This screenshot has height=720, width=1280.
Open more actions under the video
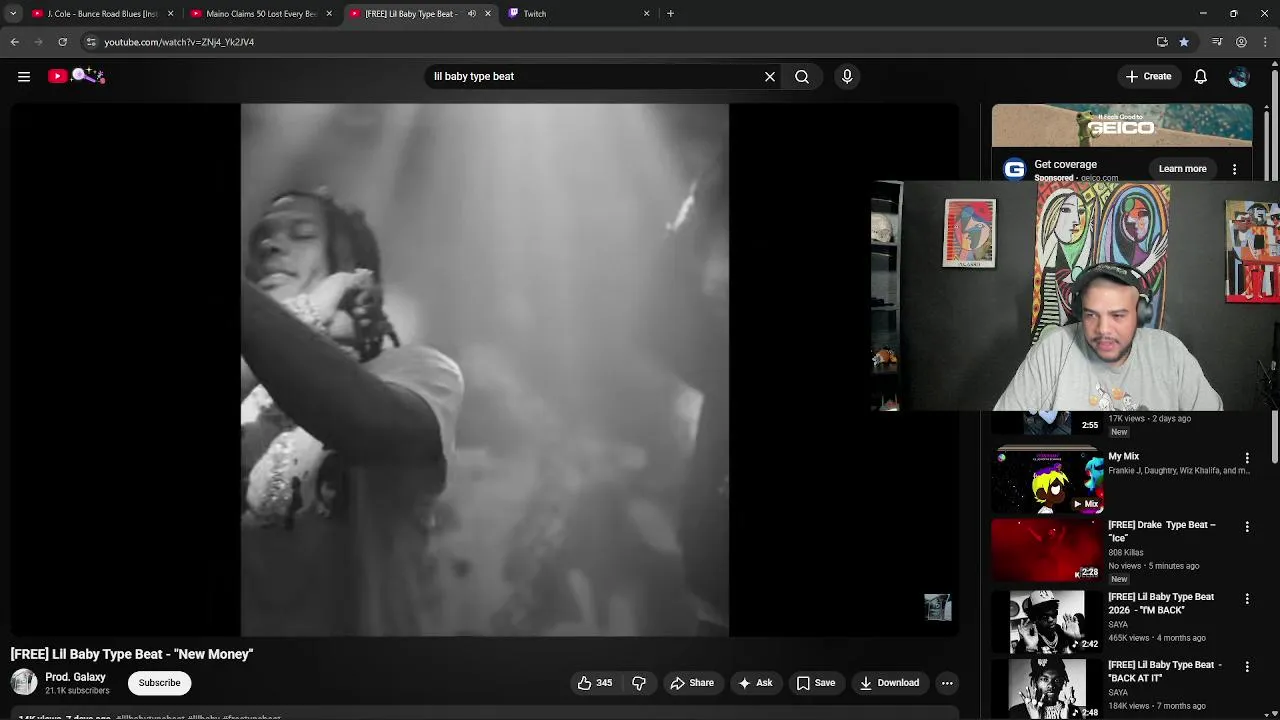click(947, 683)
